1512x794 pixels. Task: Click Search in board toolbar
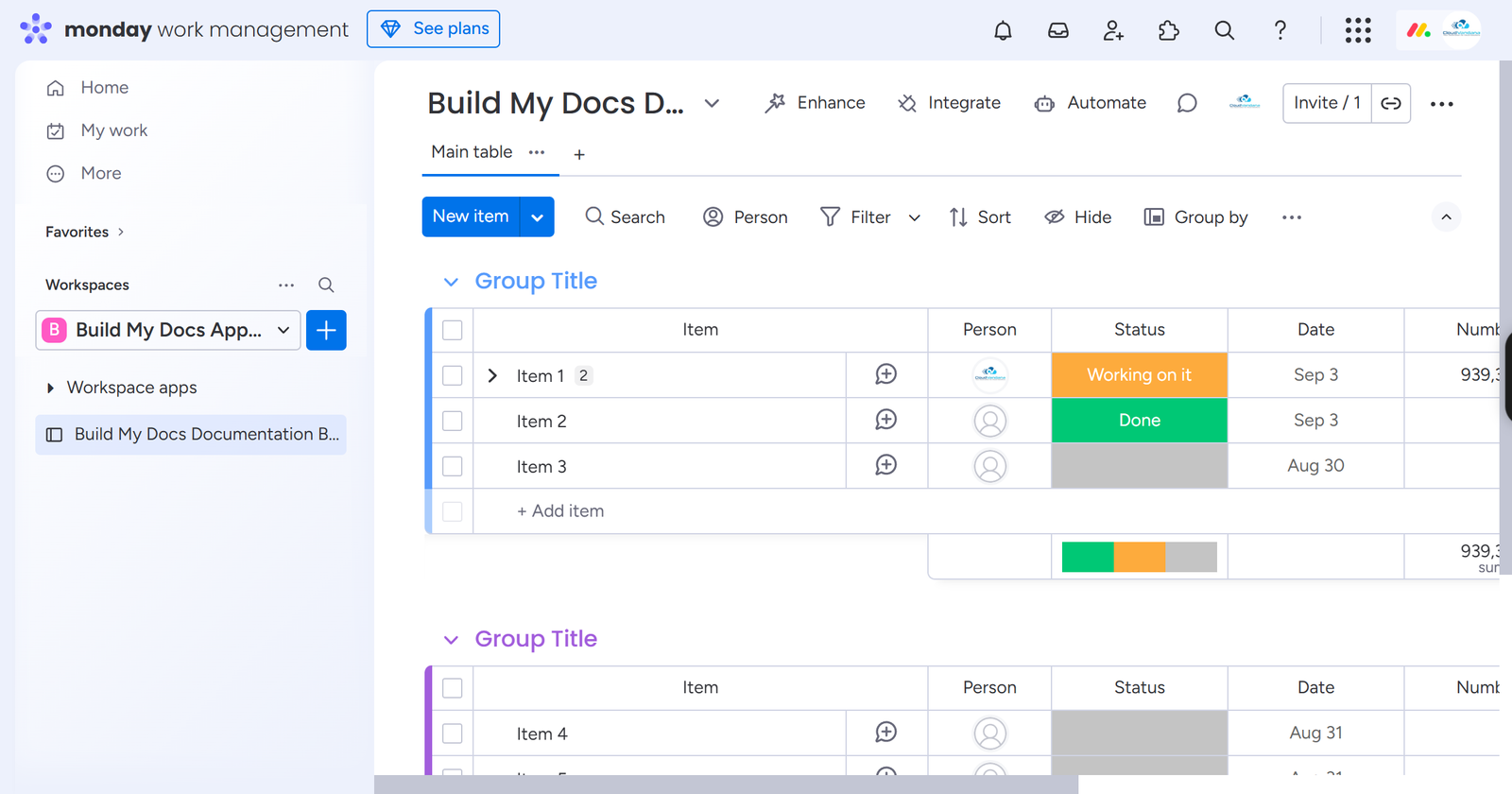625,217
